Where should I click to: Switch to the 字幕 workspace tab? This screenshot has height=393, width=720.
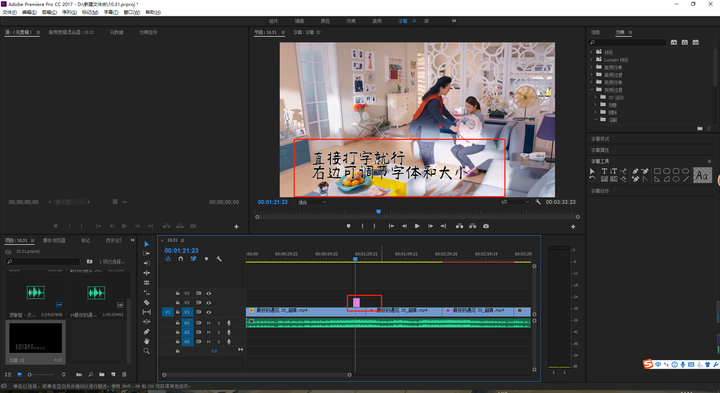(403, 21)
